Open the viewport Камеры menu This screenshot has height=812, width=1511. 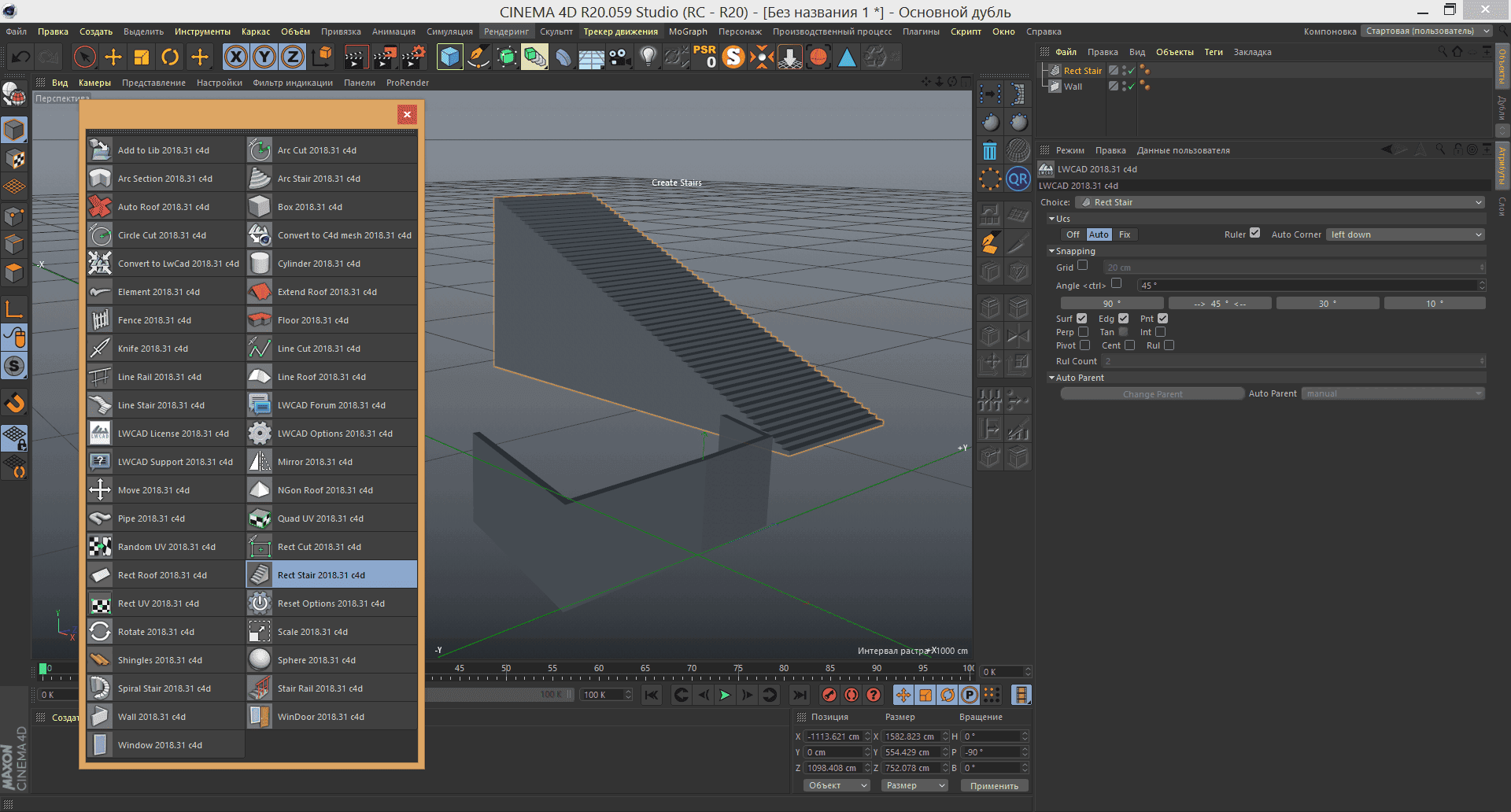[94, 83]
